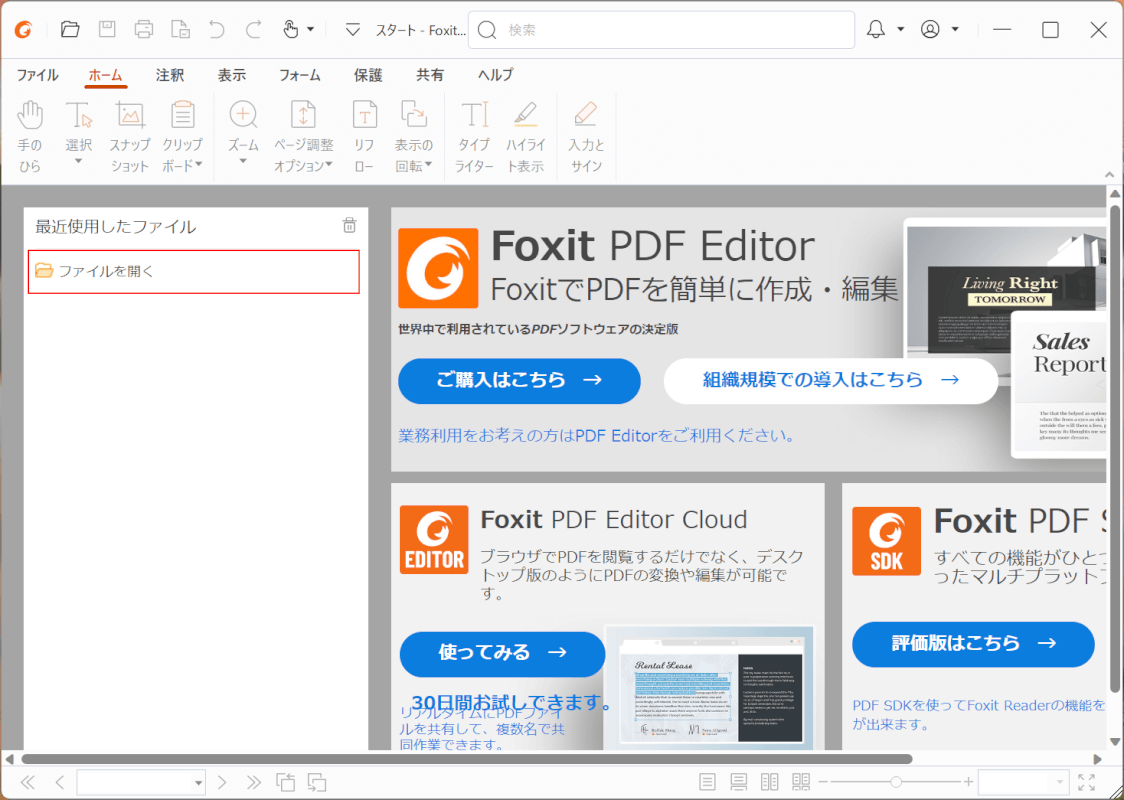Go to next page arrow
1124x800 pixels.
pos(222,782)
